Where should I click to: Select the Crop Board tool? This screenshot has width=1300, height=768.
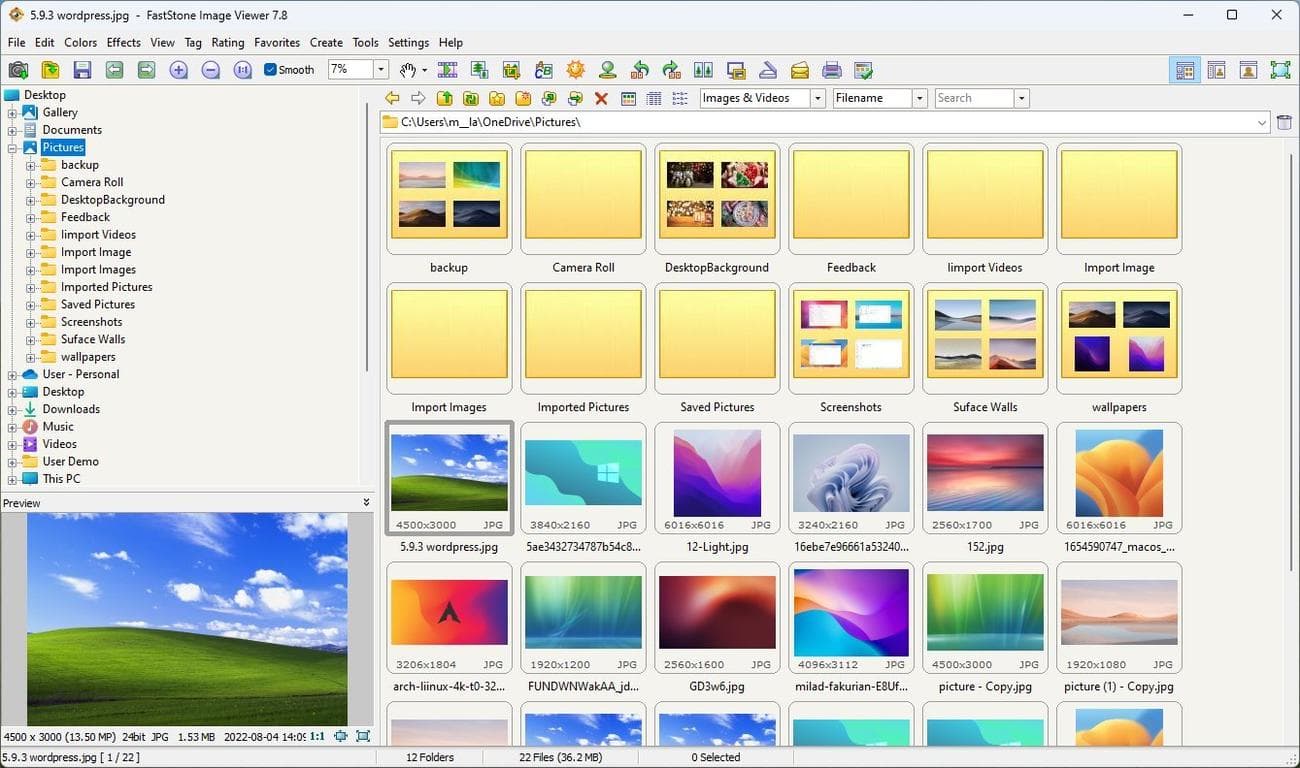pyautogui.click(x=511, y=70)
